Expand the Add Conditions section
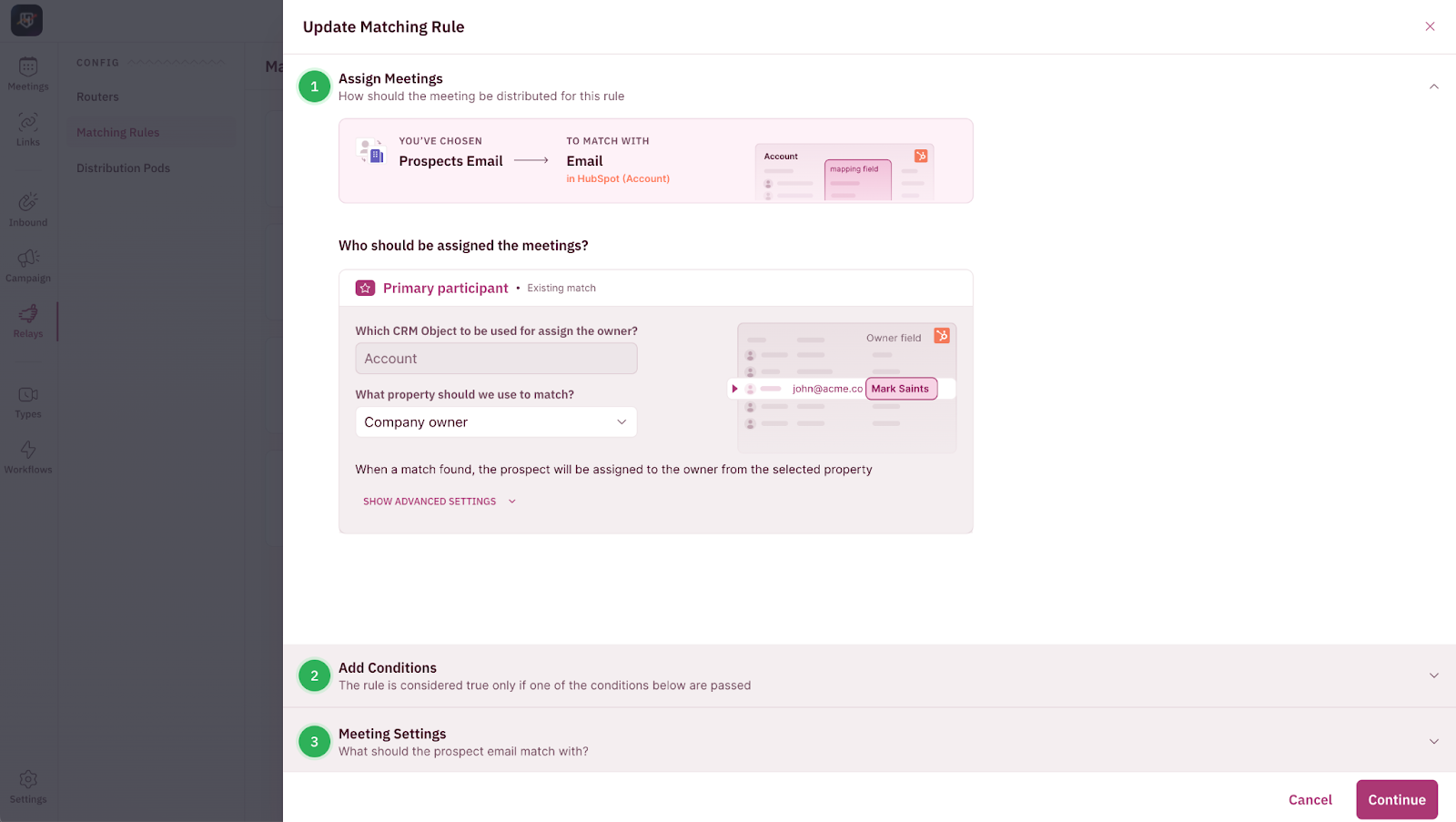The image size is (1456, 822). 1433,675
